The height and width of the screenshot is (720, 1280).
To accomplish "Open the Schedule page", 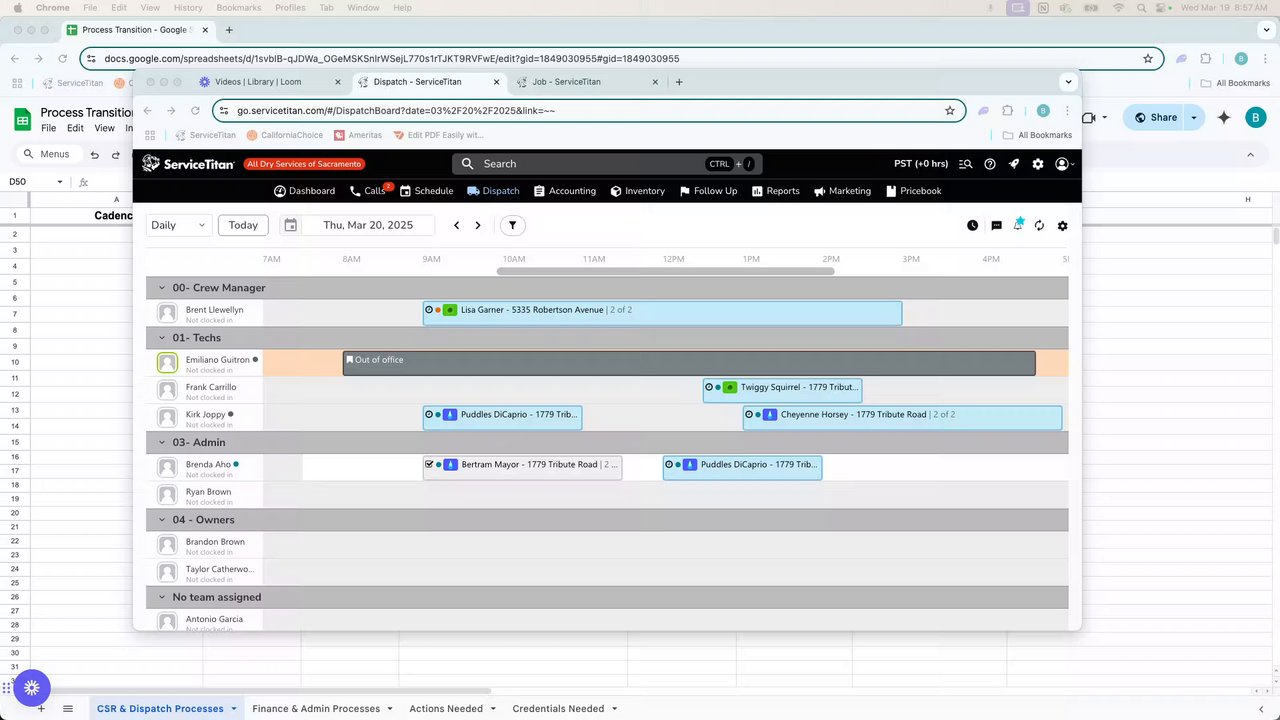I will pyautogui.click(x=427, y=191).
